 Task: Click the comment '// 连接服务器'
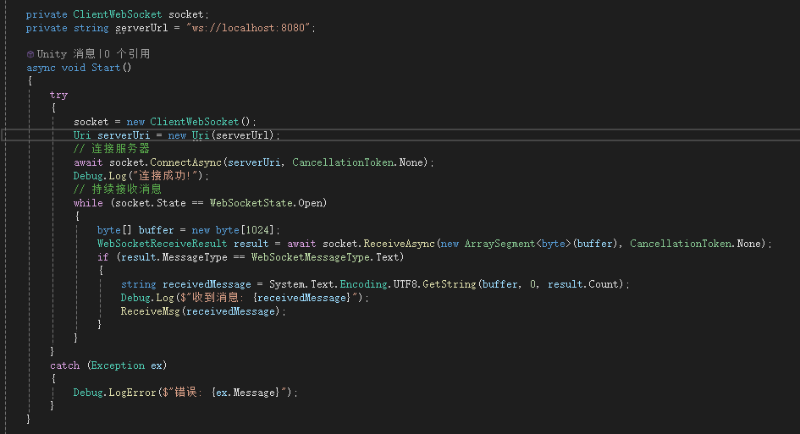(111, 149)
